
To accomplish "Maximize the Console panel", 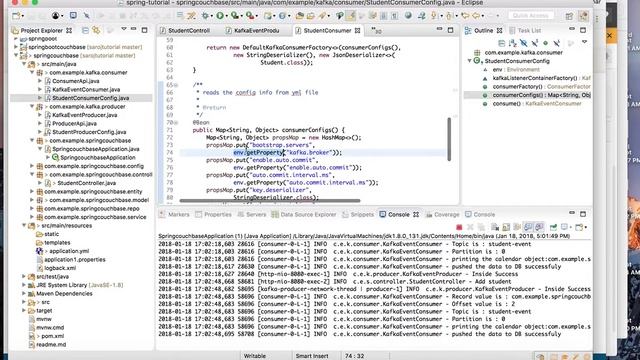I will (x=583, y=214).
